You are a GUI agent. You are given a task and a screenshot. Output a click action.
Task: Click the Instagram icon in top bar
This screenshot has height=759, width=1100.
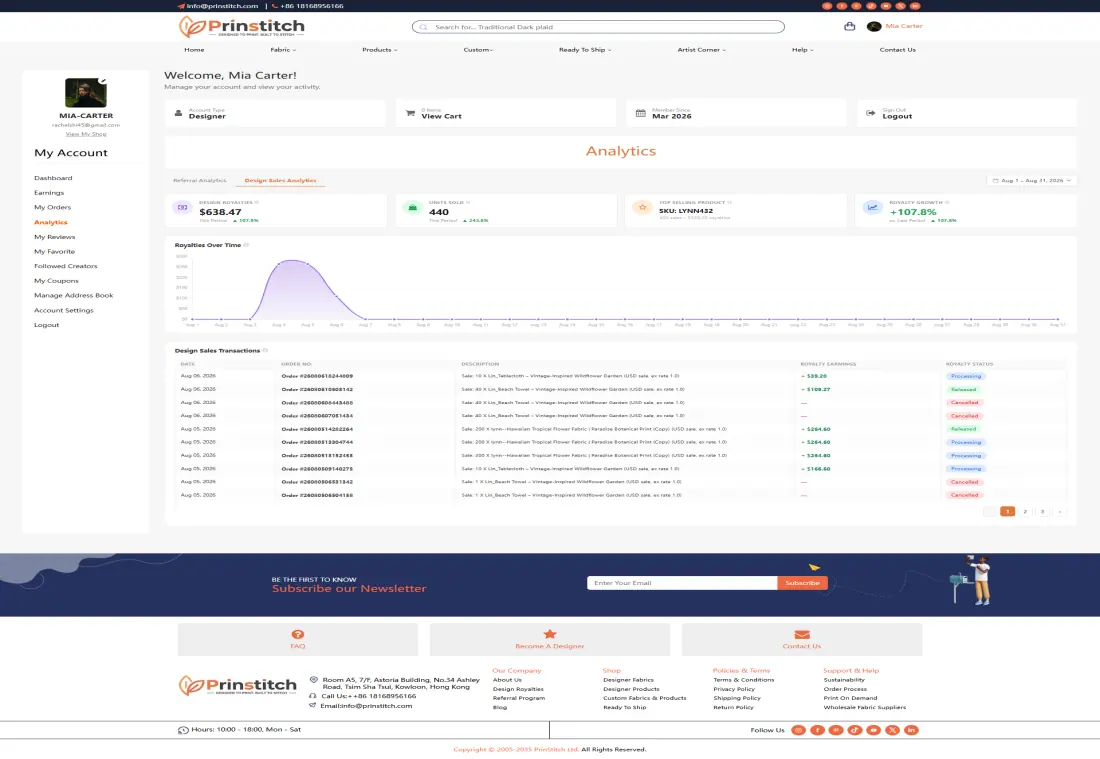pos(827,6)
